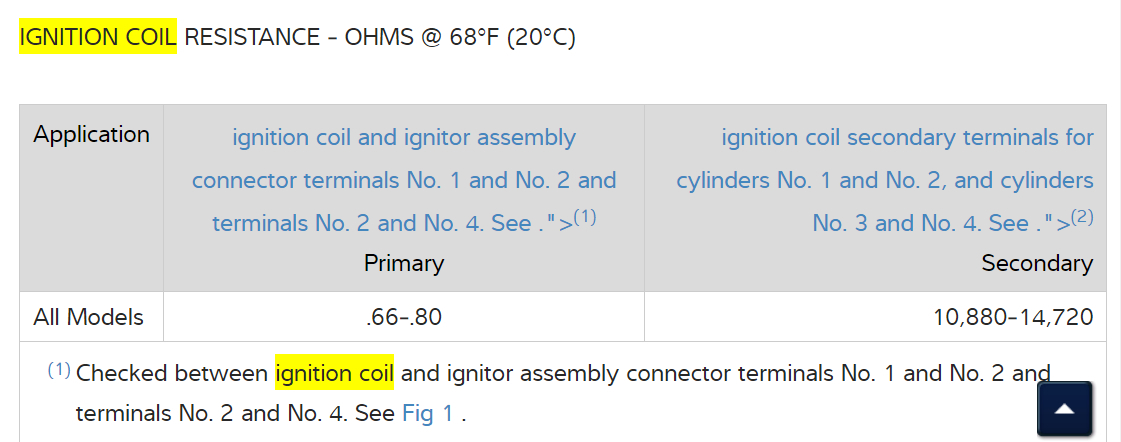Click highlighted IGNITION COIL in the title
The width and height of the screenshot is (1121, 442).
coord(98,38)
